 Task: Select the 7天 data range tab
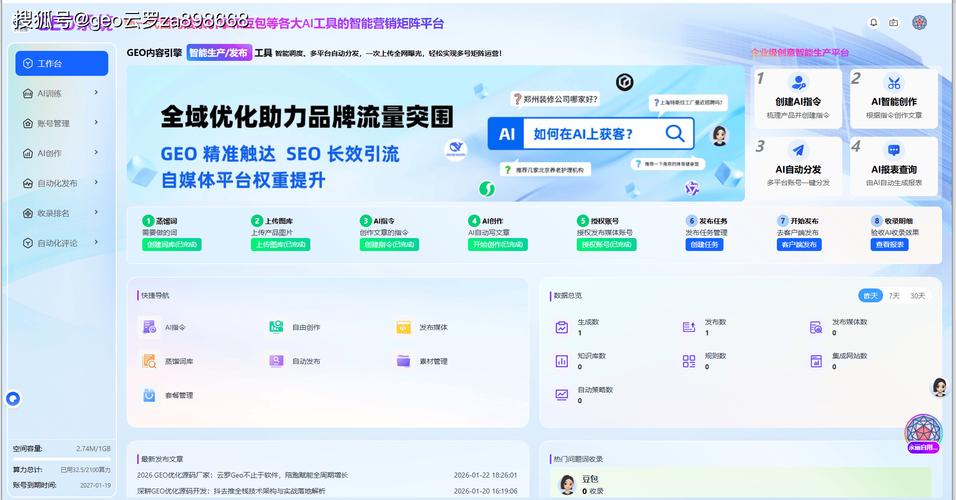(894, 295)
